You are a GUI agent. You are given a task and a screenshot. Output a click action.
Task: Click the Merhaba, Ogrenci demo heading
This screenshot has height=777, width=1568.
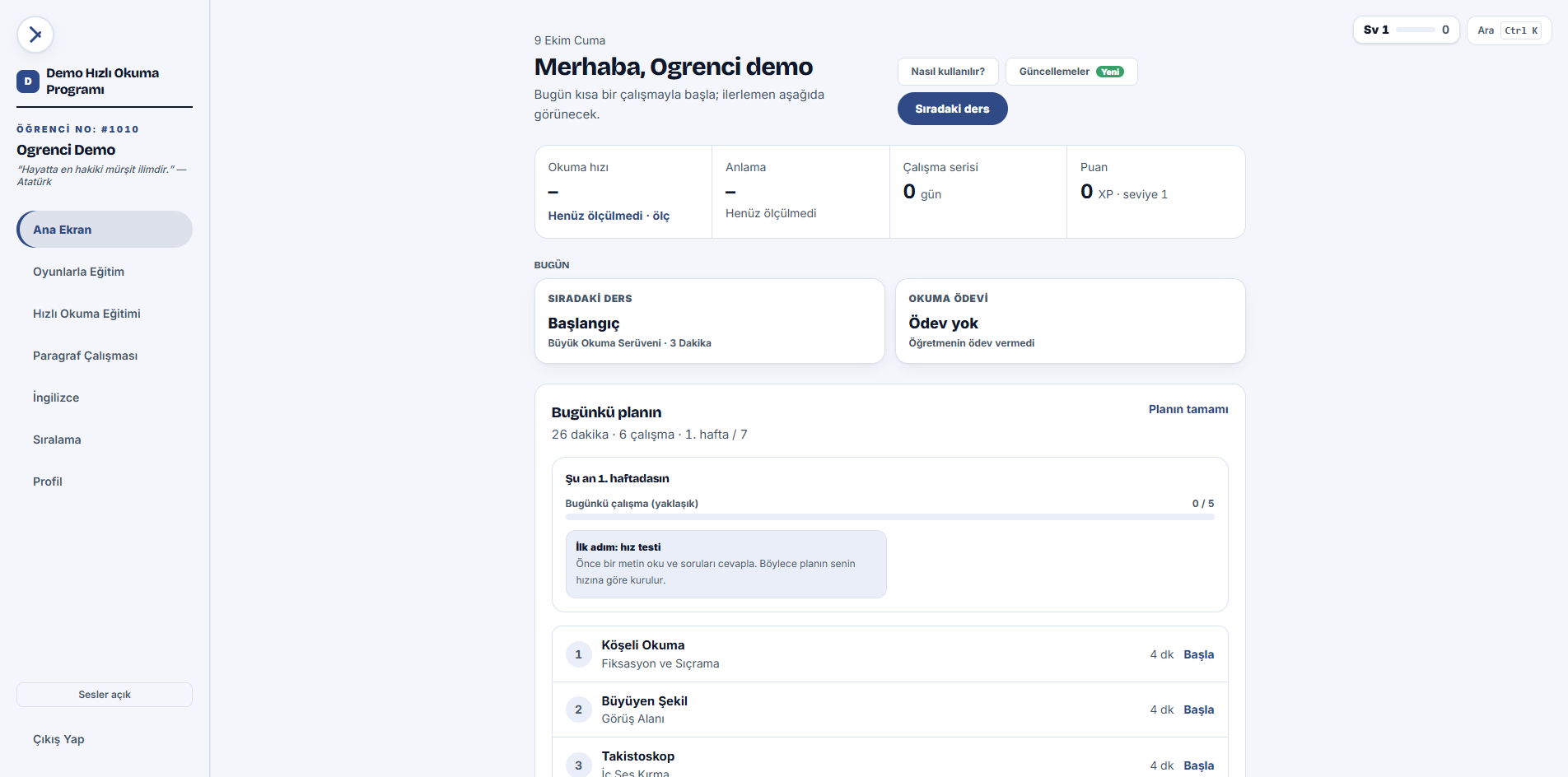click(x=673, y=67)
